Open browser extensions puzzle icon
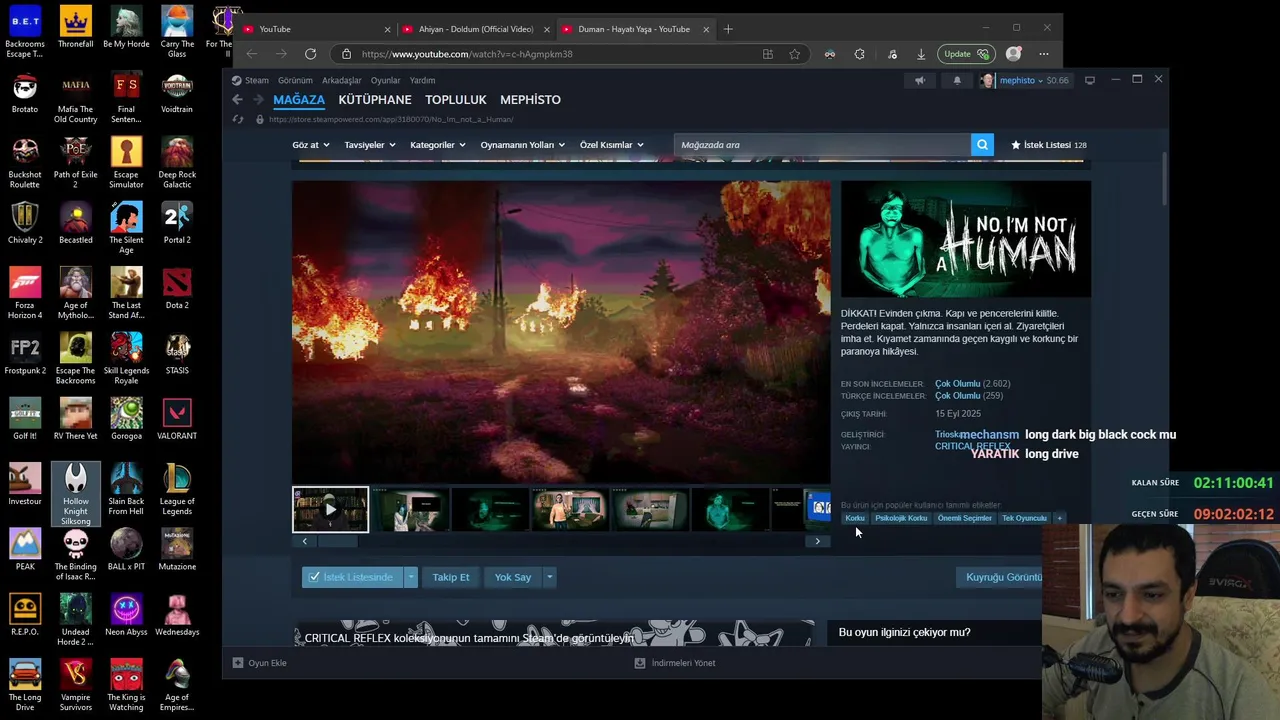This screenshot has width=1280, height=720. (x=859, y=54)
